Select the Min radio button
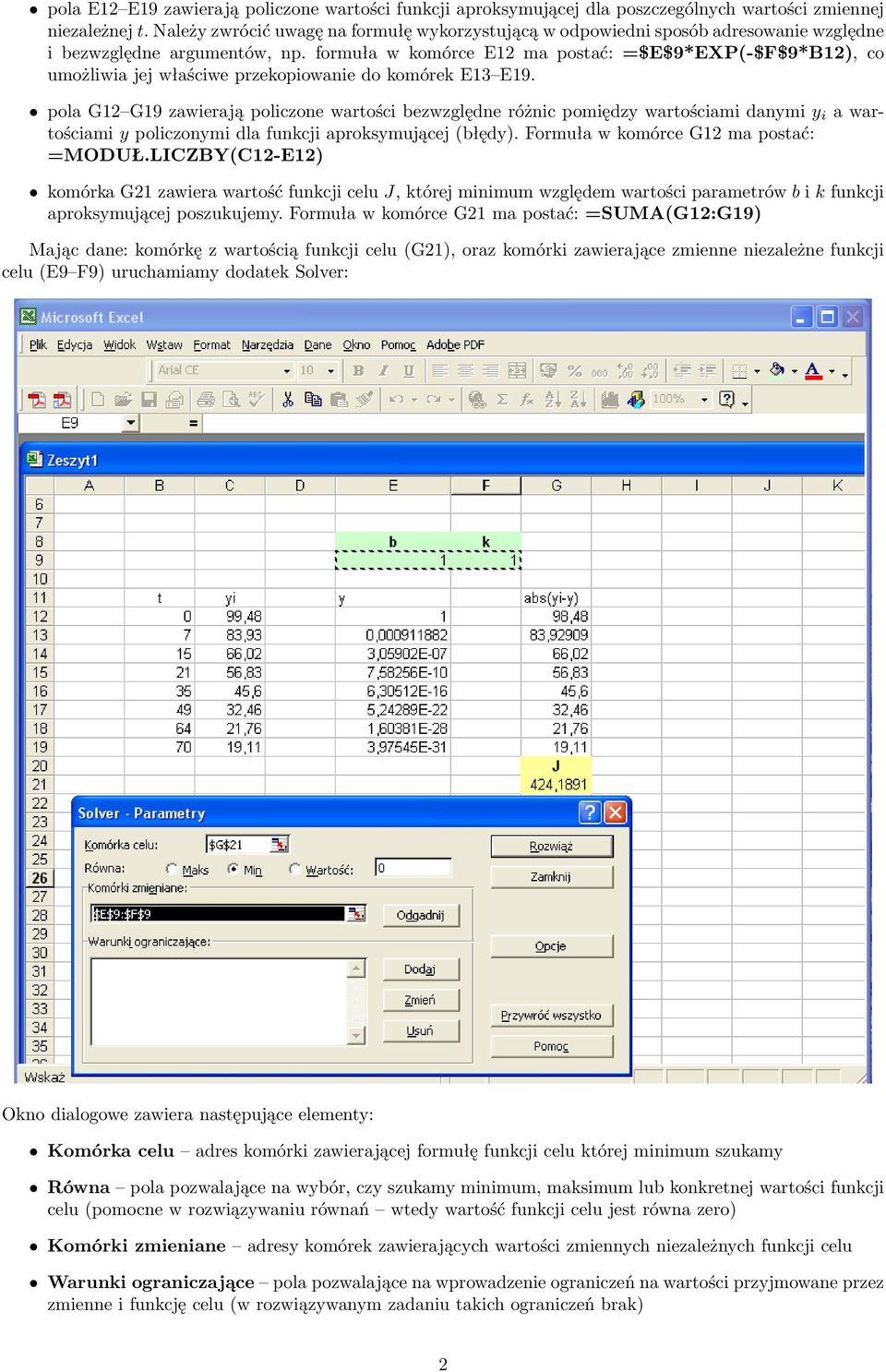The height and width of the screenshot is (1372, 886). 233,869
